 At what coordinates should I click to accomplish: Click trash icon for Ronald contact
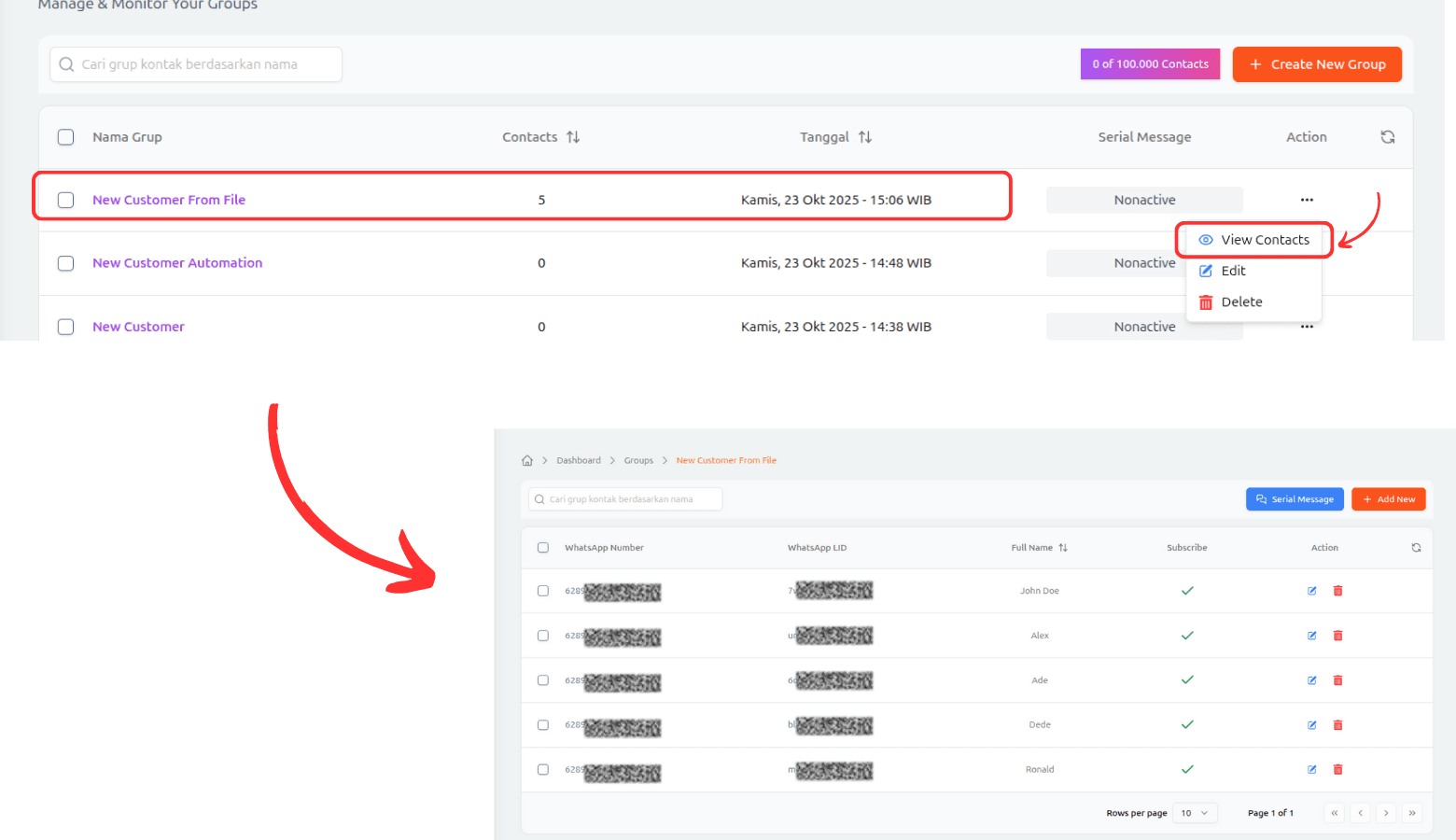(x=1337, y=770)
